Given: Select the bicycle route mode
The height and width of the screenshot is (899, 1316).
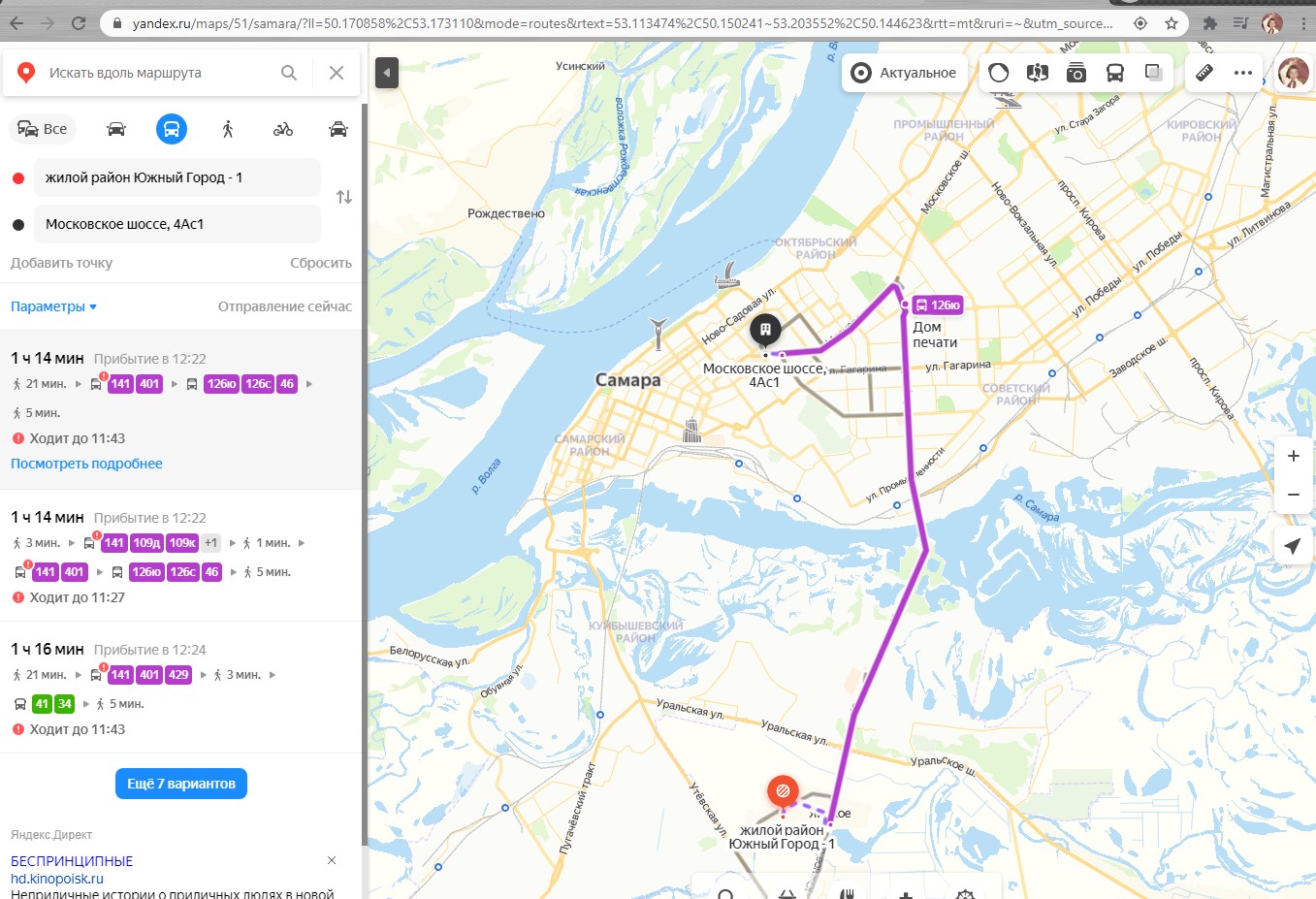Looking at the screenshot, I should point(283,129).
